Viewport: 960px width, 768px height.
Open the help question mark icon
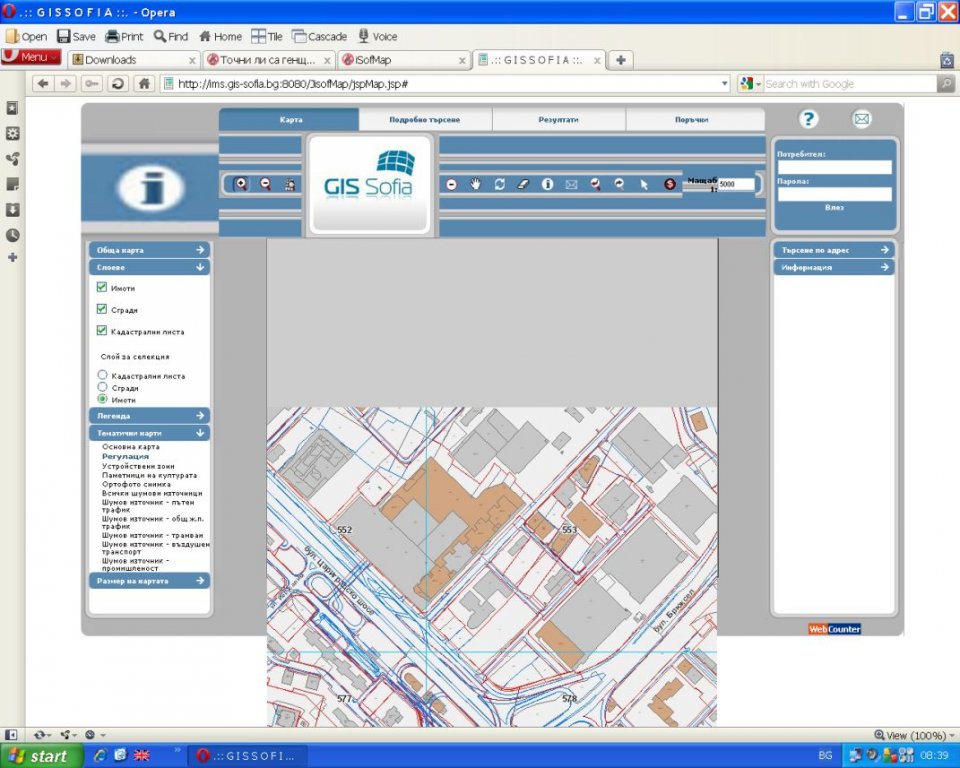point(809,119)
